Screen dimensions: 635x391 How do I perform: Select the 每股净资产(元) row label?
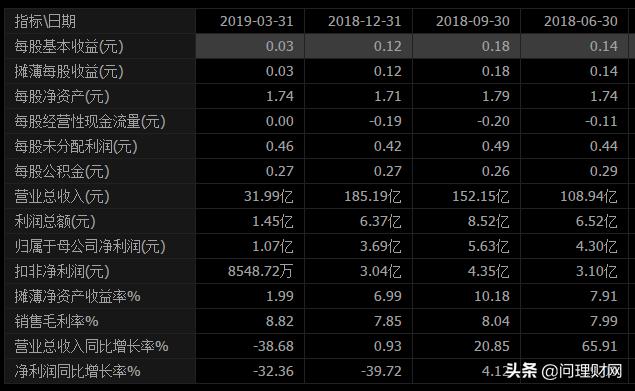(x=62, y=96)
